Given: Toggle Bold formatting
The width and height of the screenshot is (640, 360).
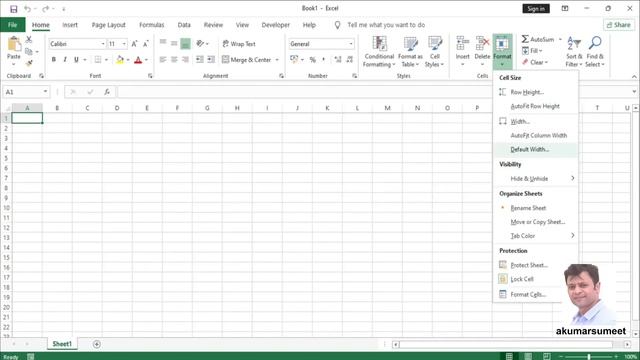Looking at the screenshot, I should coord(53,60).
